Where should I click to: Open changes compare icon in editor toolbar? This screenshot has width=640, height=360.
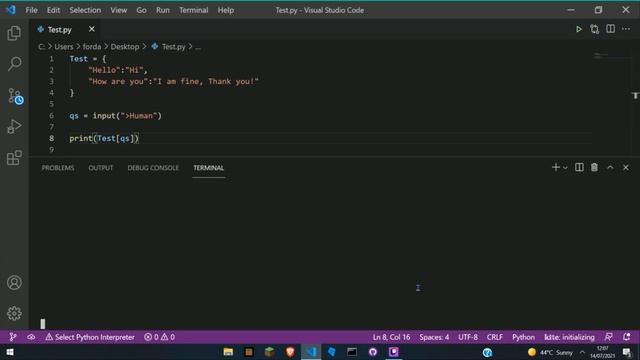[x=595, y=29]
